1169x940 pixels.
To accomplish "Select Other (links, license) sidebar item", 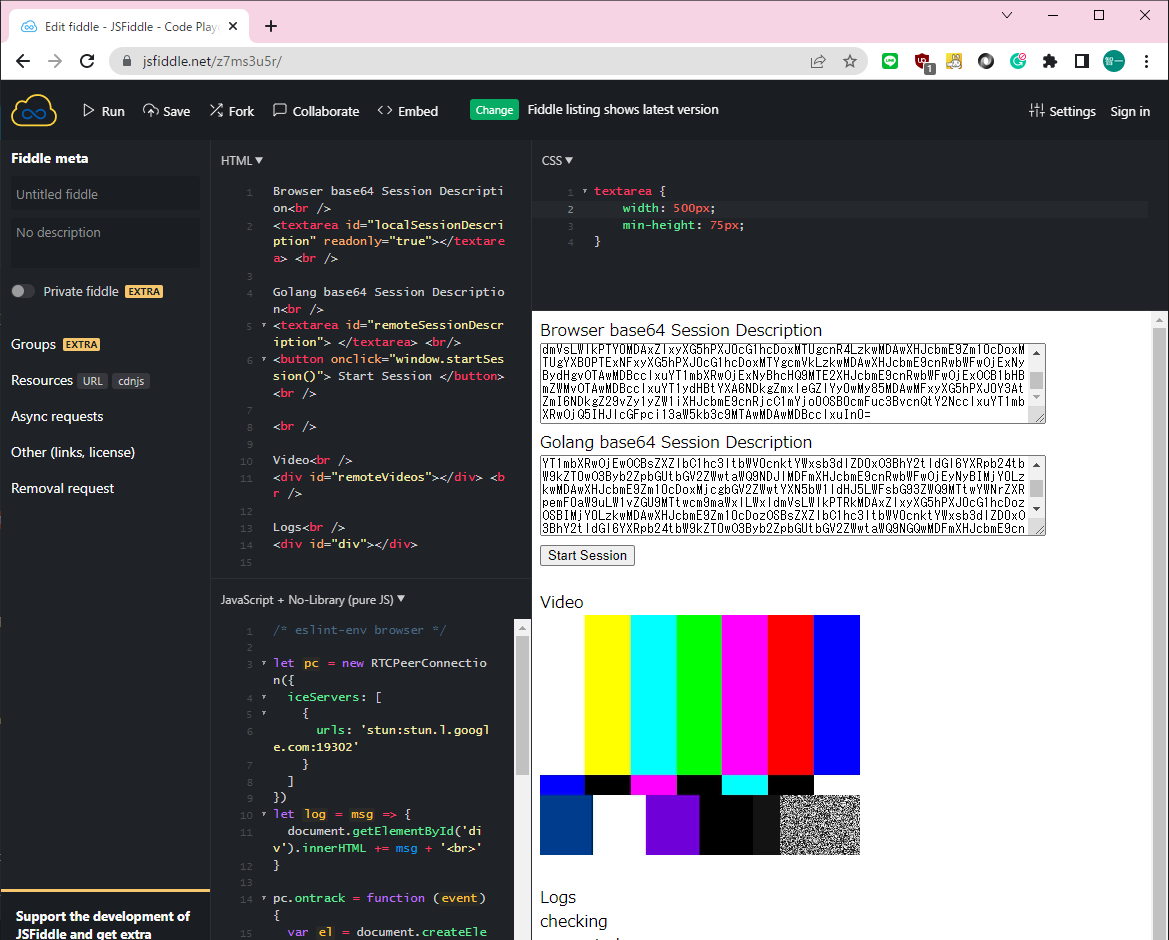I will point(73,452).
